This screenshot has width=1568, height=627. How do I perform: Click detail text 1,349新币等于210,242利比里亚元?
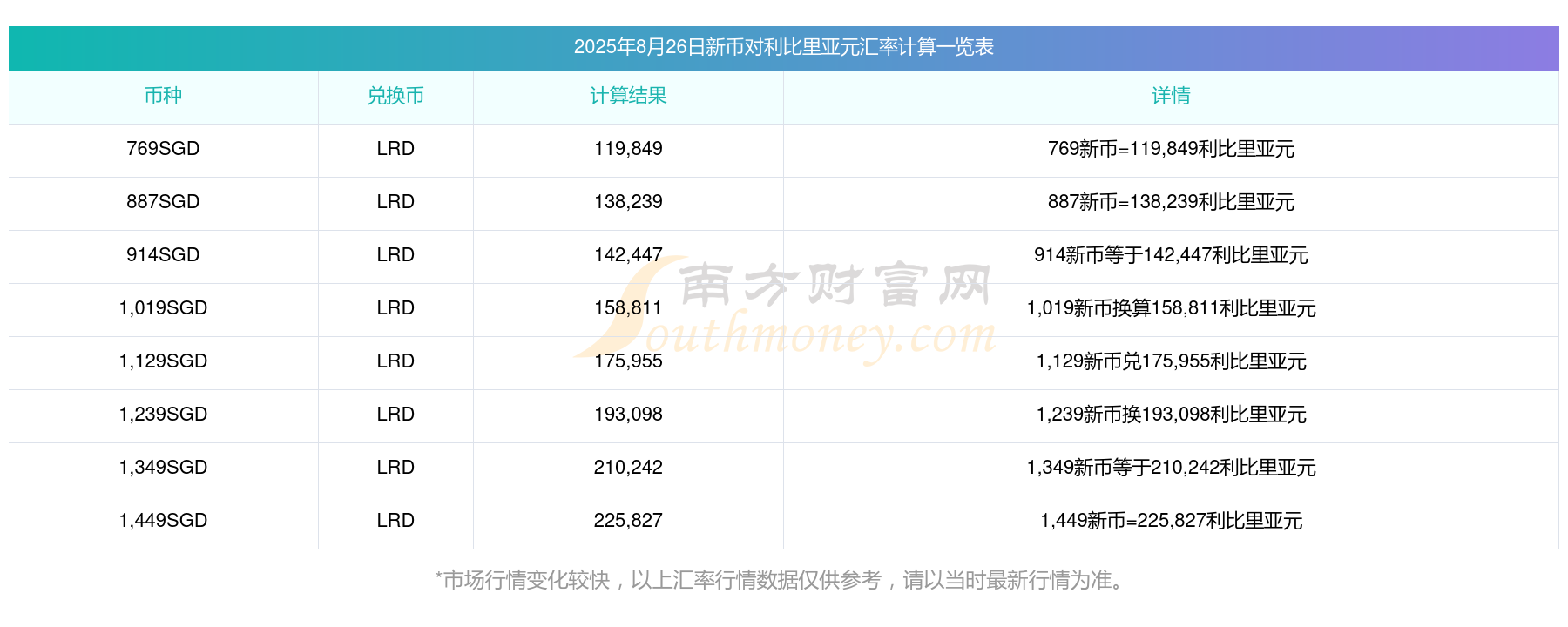click(1171, 468)
